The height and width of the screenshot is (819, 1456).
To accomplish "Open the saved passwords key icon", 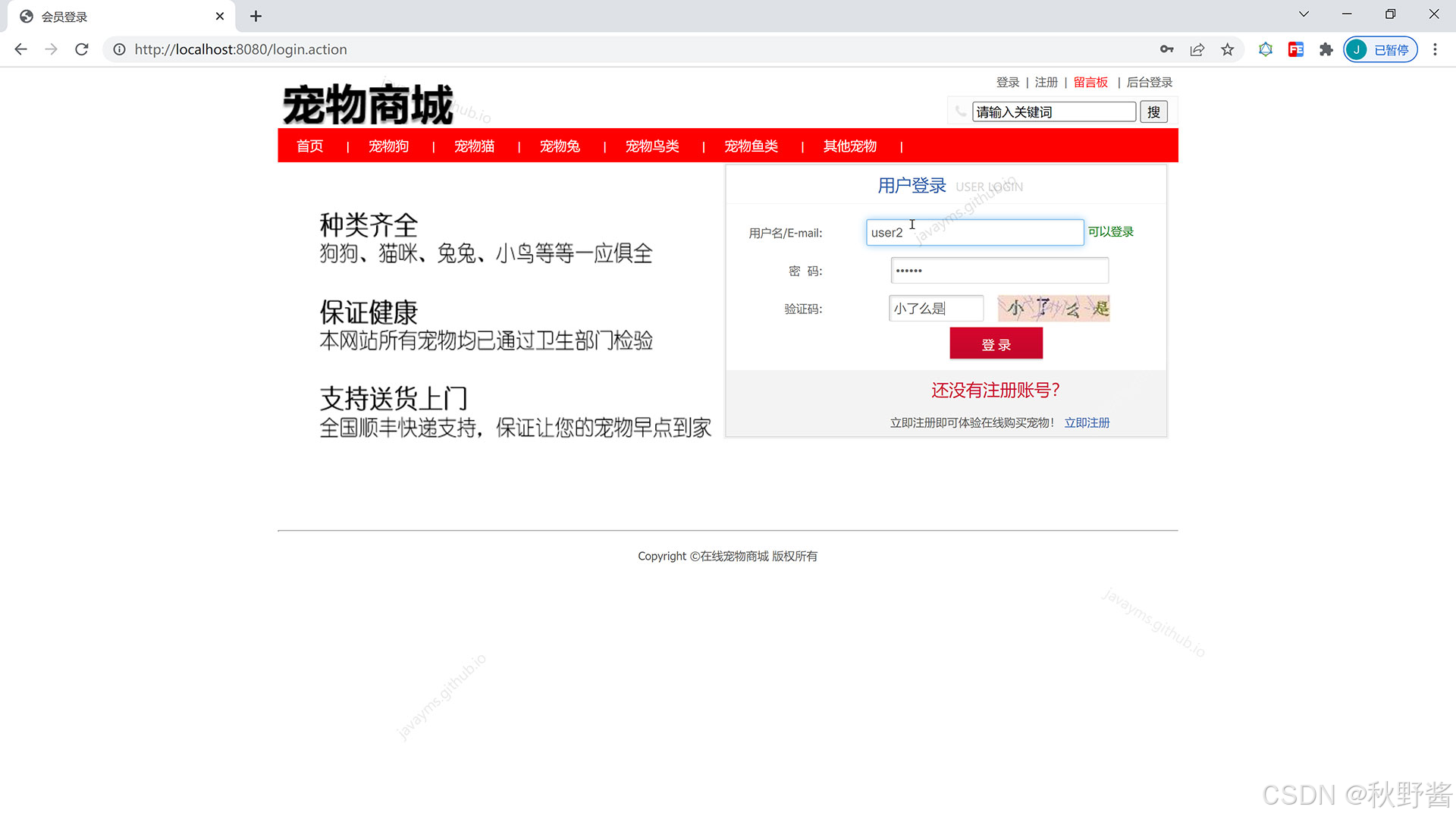I will [1166, 49].
